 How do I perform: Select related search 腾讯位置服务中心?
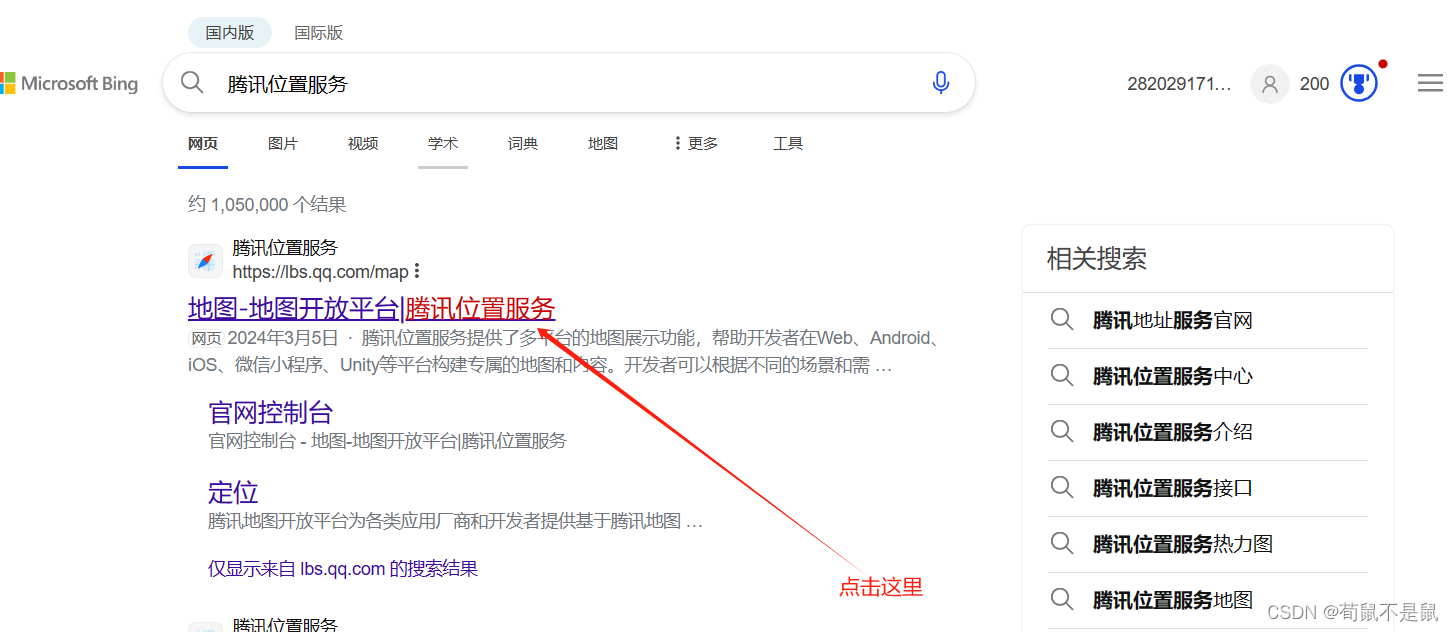tap(1173, 377)
